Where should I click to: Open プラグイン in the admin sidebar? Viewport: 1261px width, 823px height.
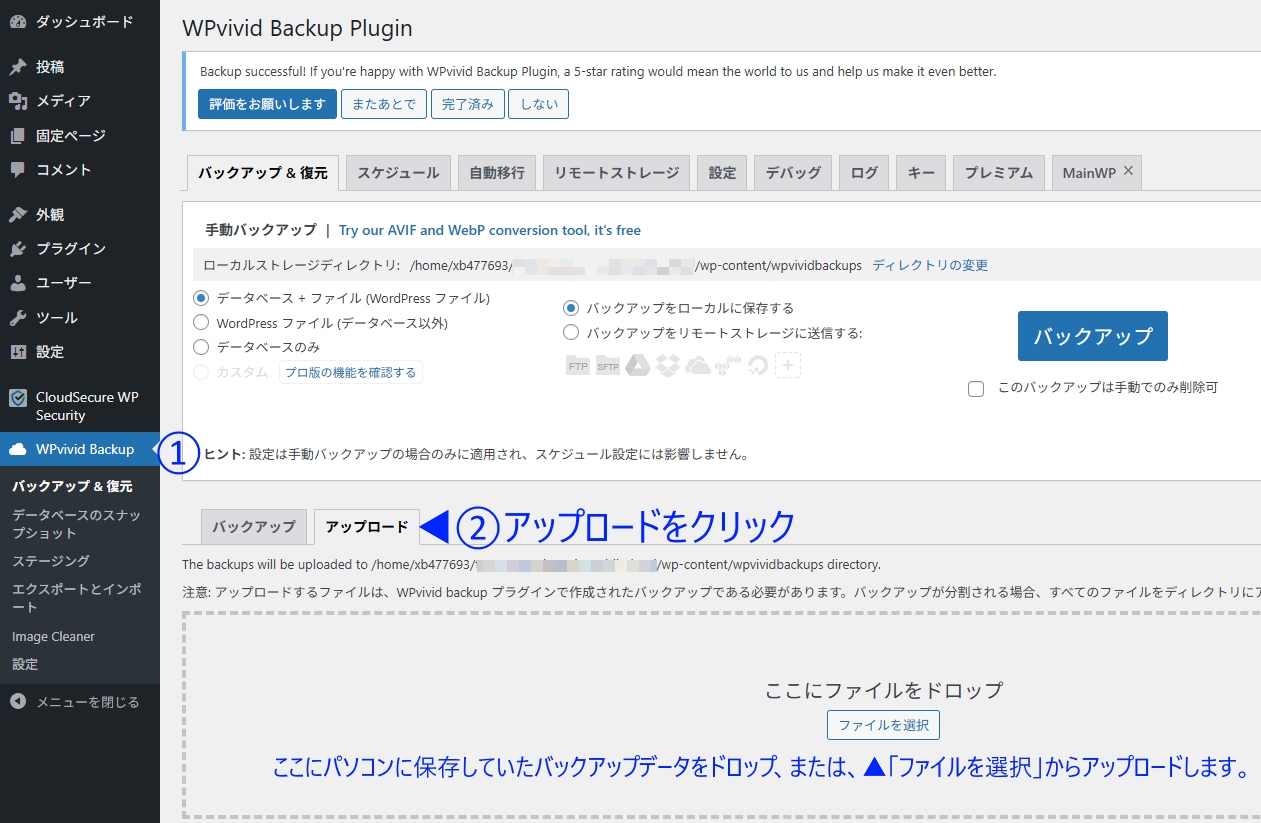point(70,249)
